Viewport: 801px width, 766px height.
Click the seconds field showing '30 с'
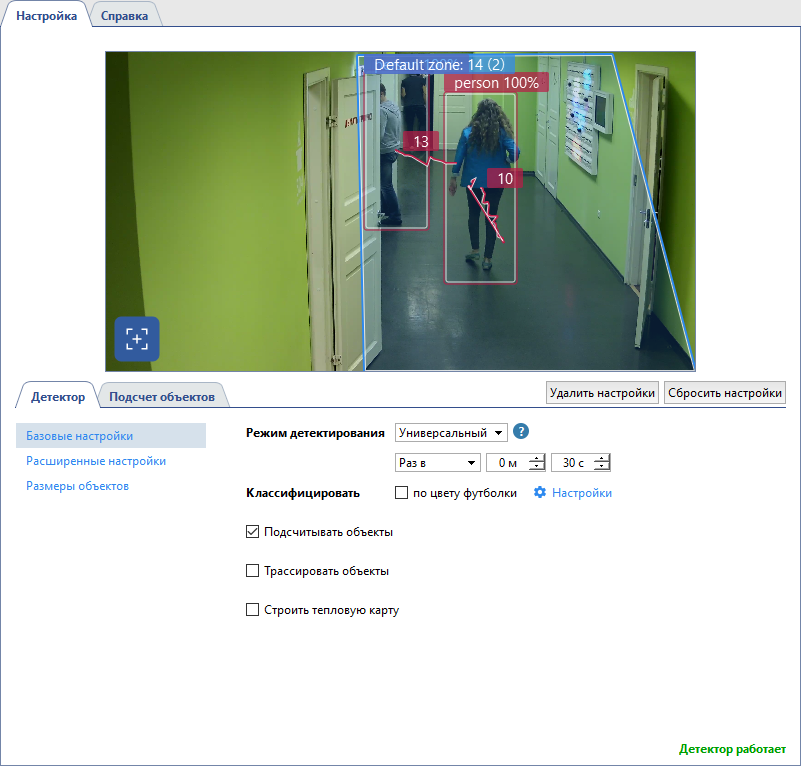click(x=573, y=462)
